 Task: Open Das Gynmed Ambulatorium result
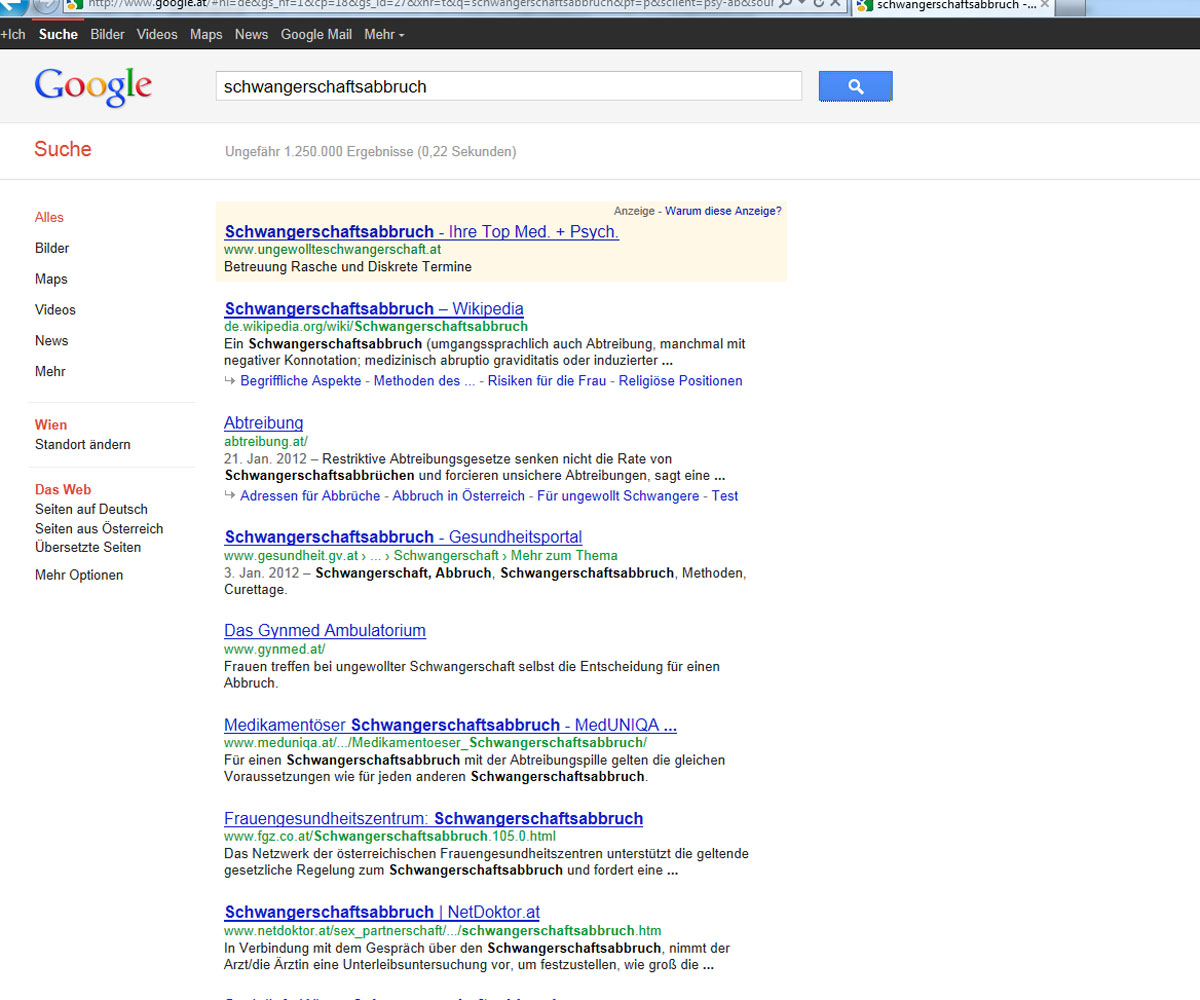[x=325, y=631]
